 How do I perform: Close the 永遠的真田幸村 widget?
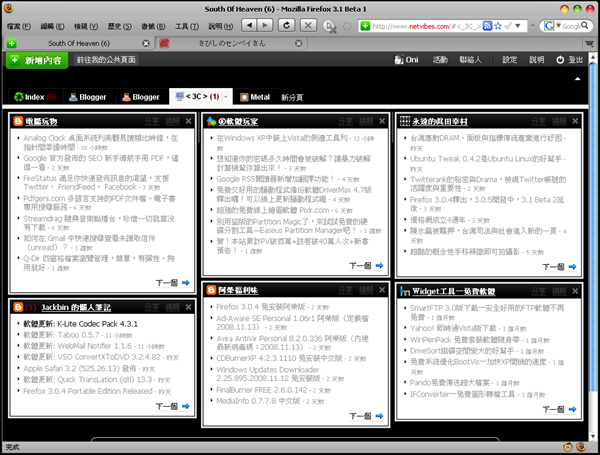pos(575,121)
